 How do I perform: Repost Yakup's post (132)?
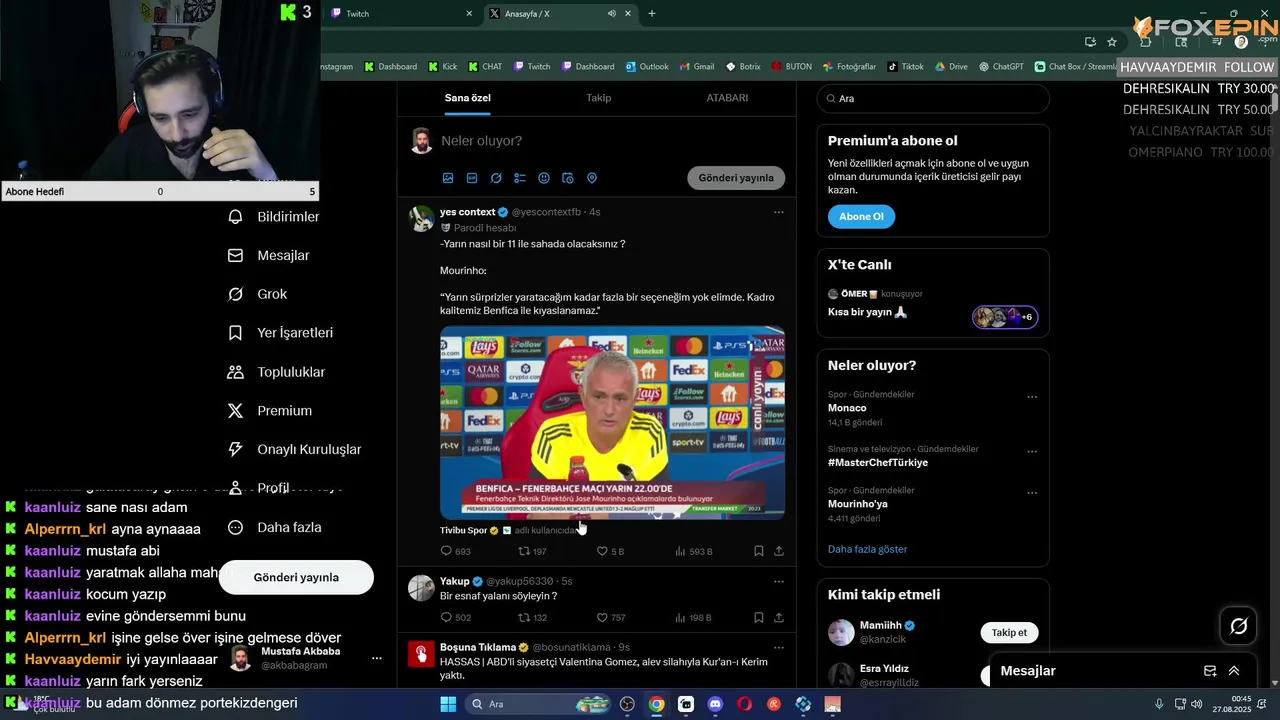tap(532, 618)
